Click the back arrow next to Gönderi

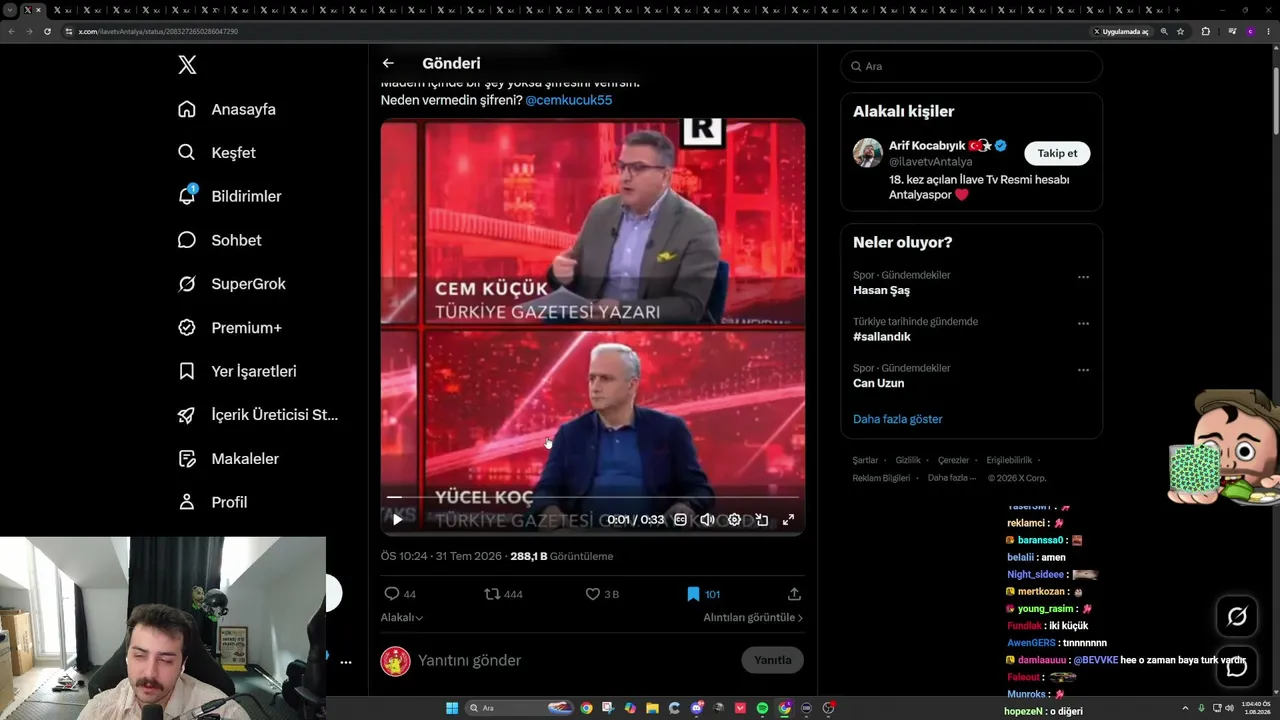coord(388,63)
